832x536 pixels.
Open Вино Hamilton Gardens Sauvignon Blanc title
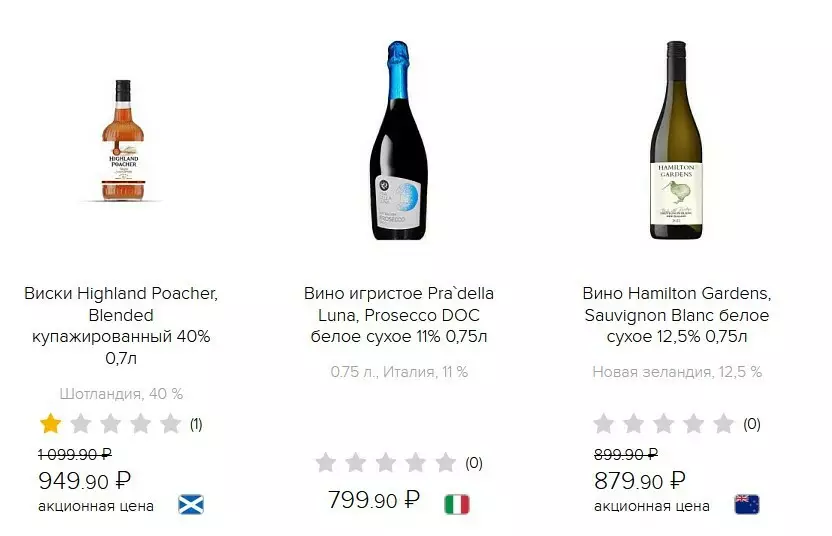[677, 315]
